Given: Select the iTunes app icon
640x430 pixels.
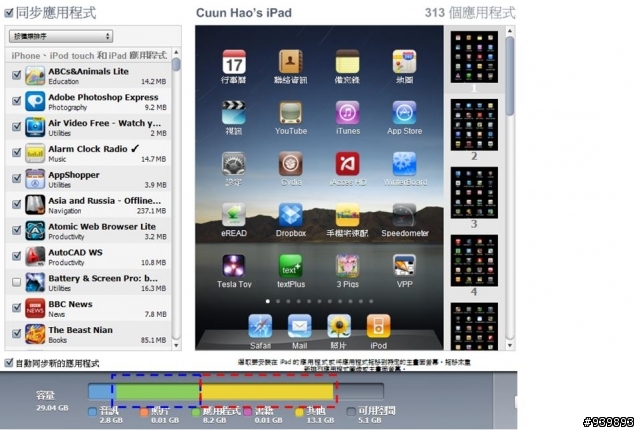Looking at the screenshot, I should point(347,113).
